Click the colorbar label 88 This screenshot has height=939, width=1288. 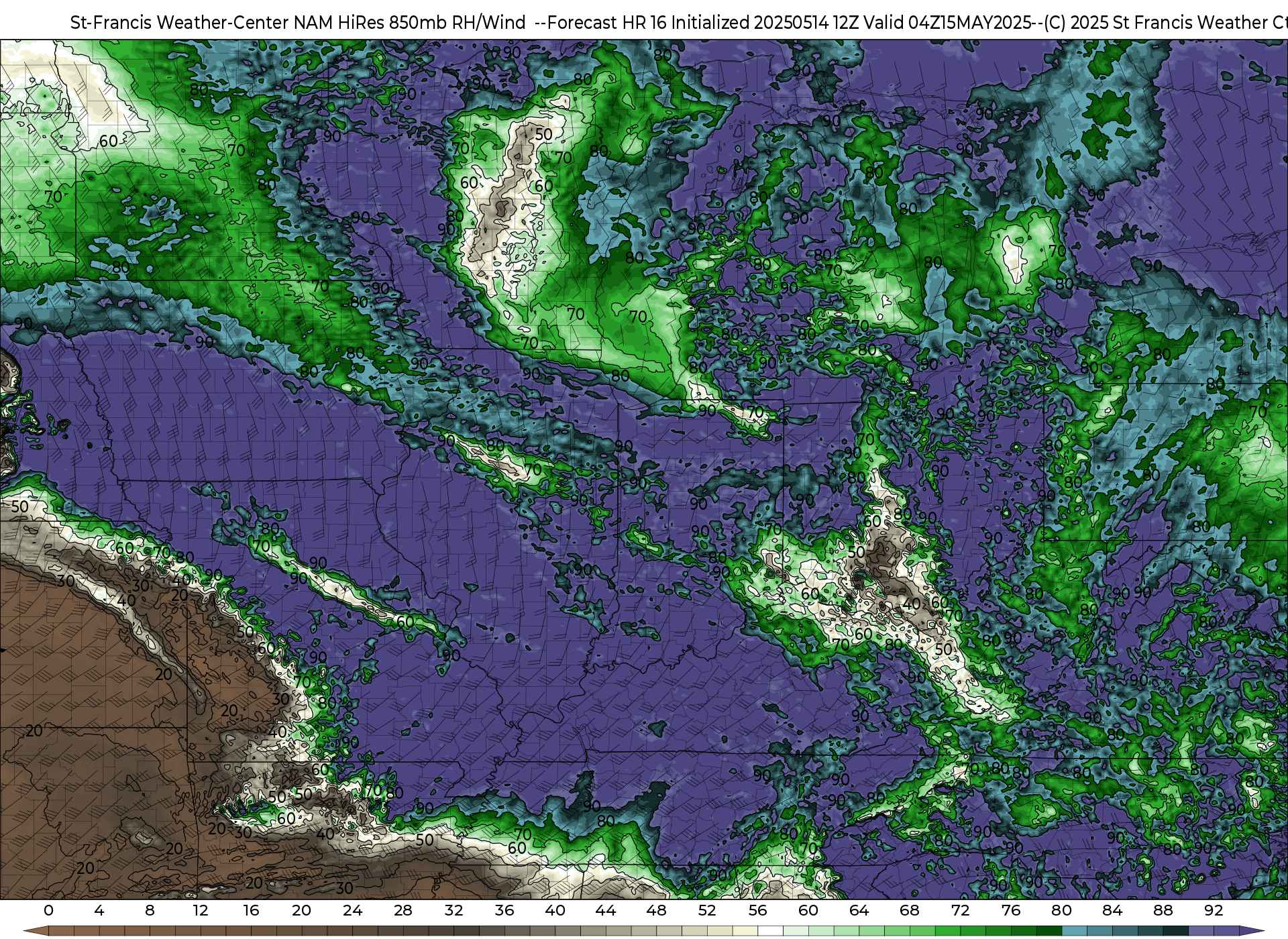click(x=1163, y=910)
